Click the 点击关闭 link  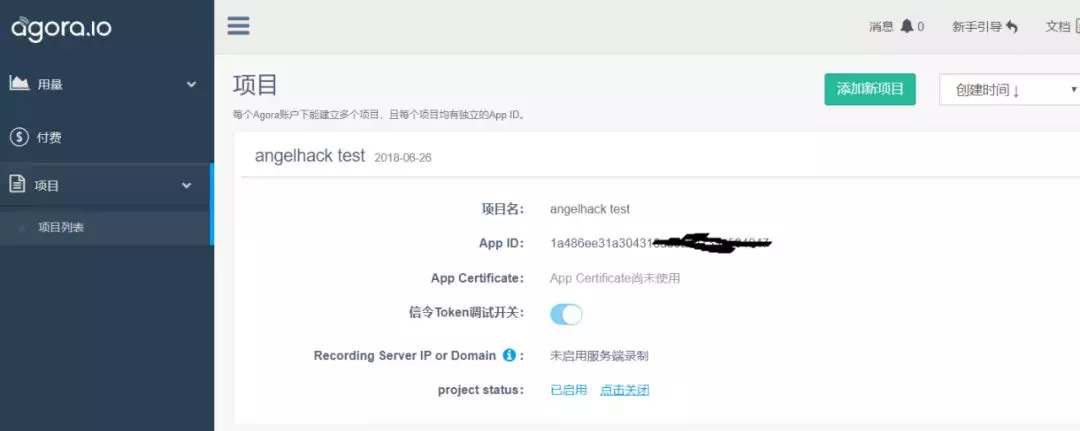pyautogui.click(x=624, y=390)
